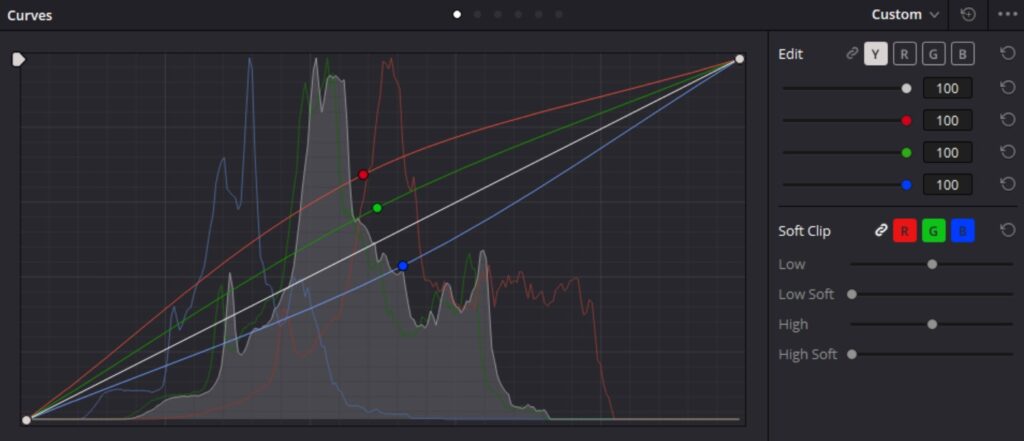The width and height of the screenshot is (1024, 441).
Task: Click the red intensity slider handle
Action: pyautogui.click(x=906, y=120)
